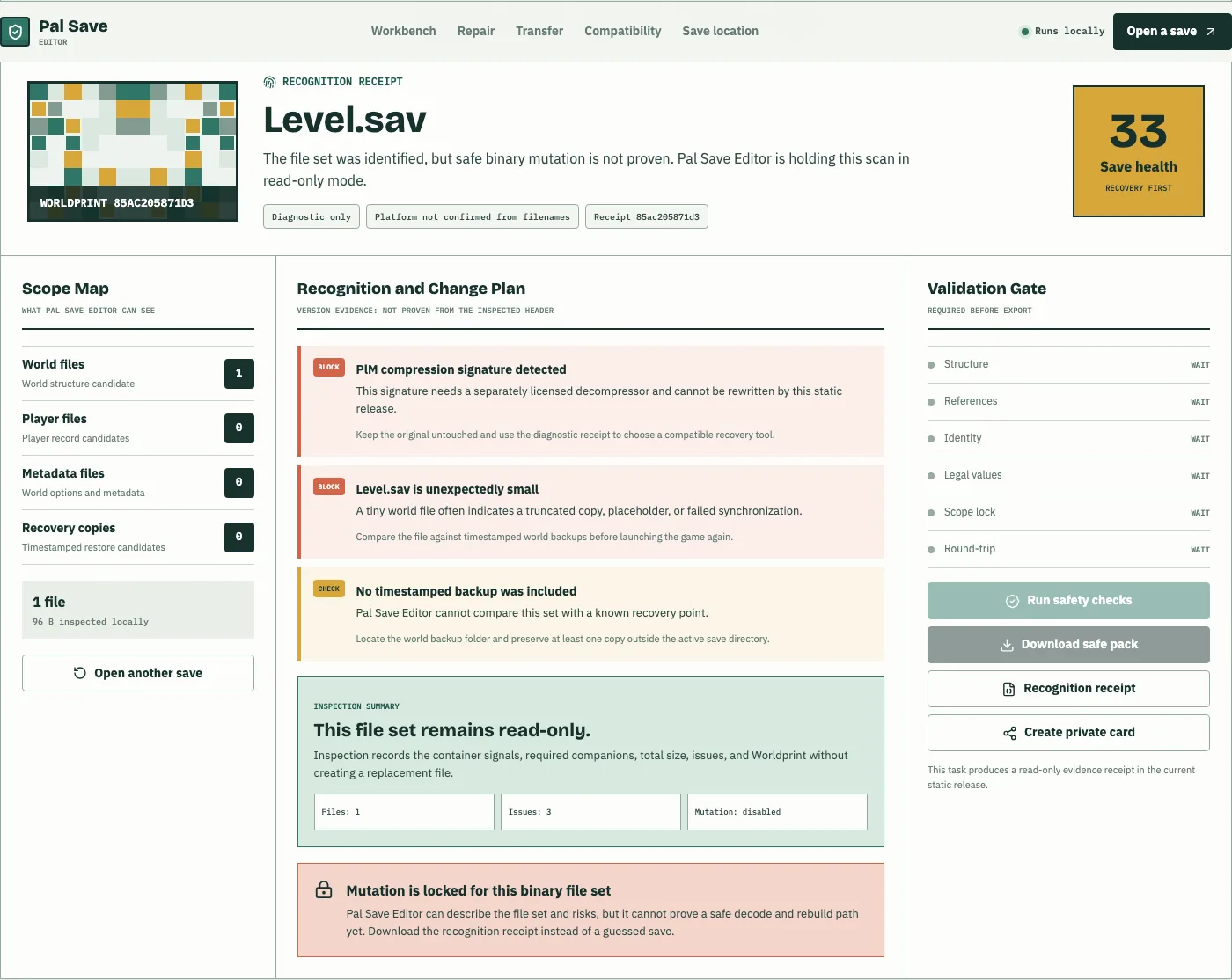
Task: Click the yellow Save health 33 tile
Action: coord(1139,151)
